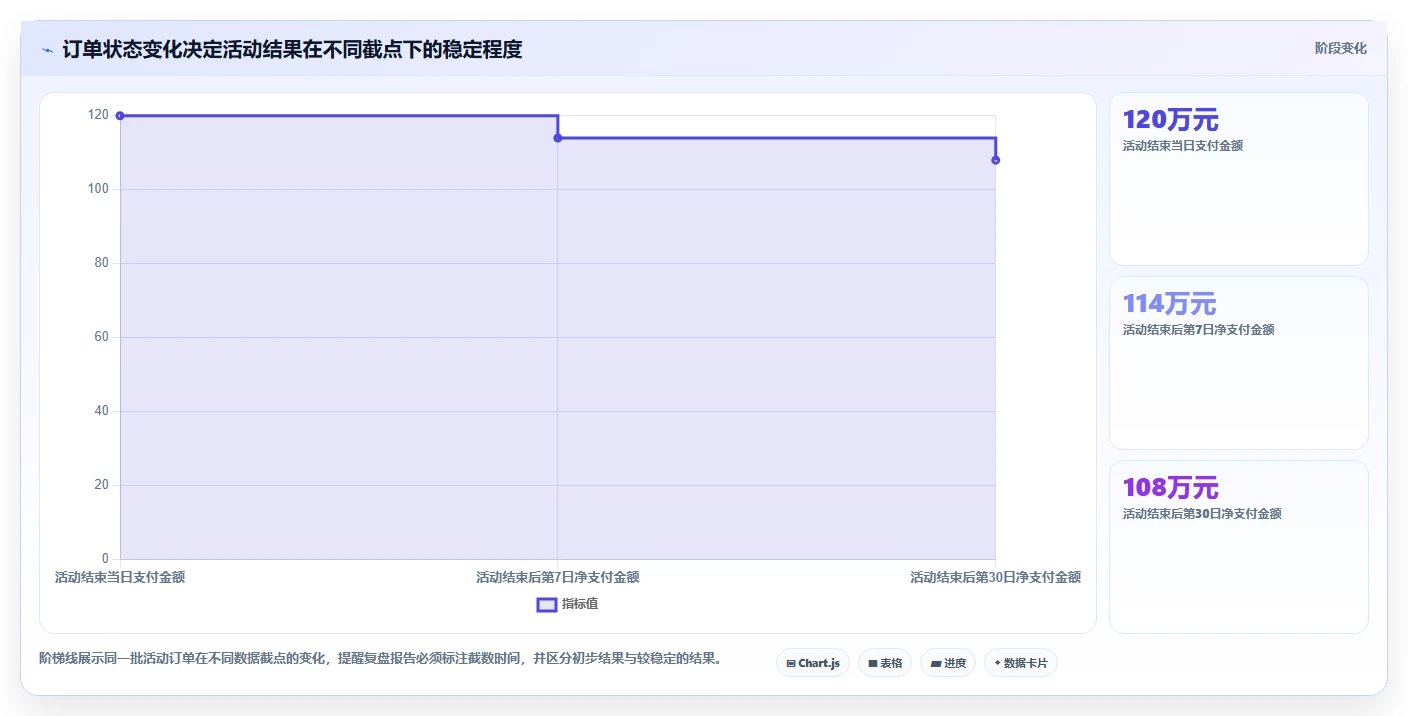Image resolution: width=1408 pixels, height=716 pixels.
Task: Click the y-axis value 20
Action: tap(101, 485)
